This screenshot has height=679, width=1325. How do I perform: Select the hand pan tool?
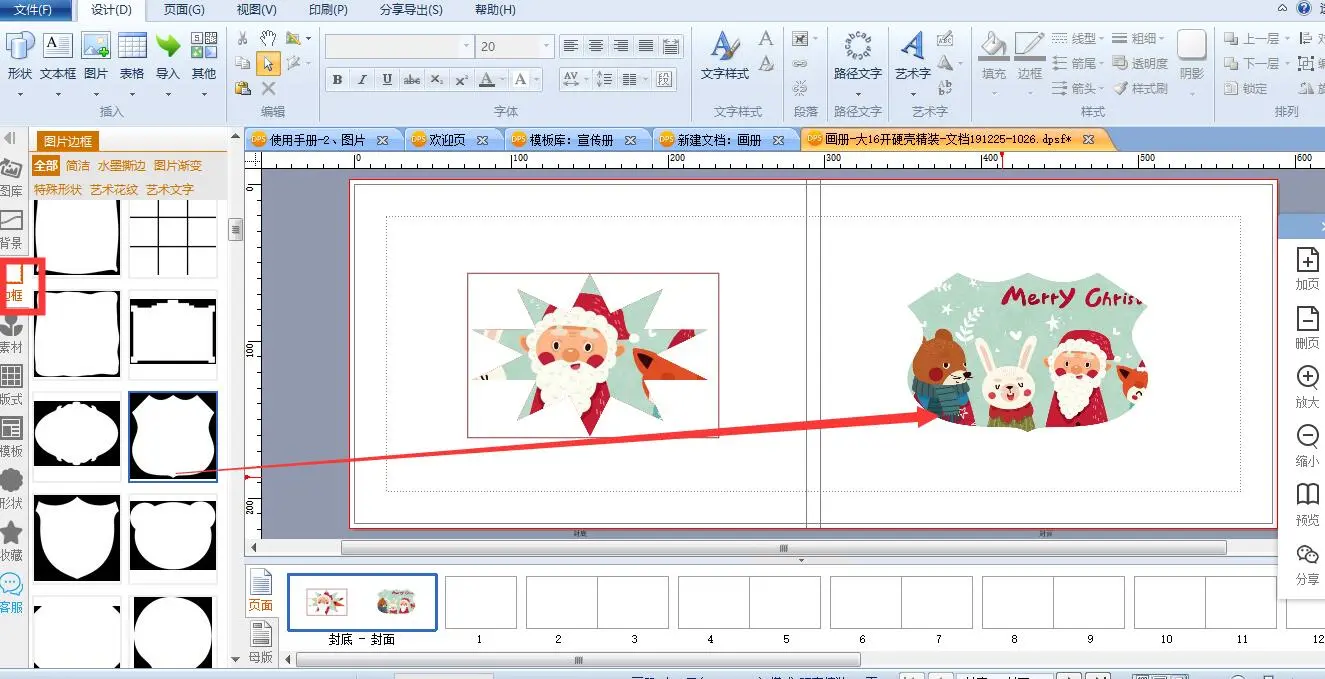point(267,38)
